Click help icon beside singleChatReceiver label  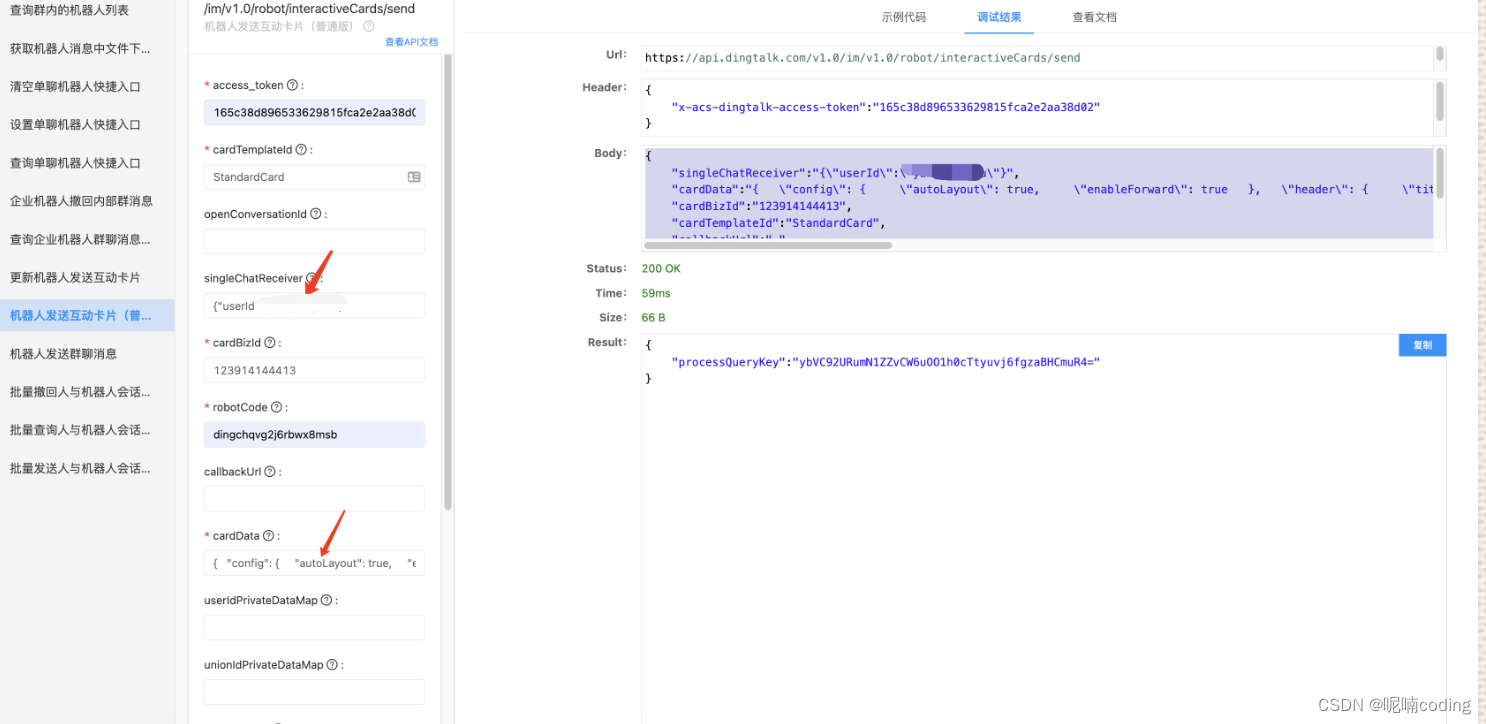tap(312, 279)
